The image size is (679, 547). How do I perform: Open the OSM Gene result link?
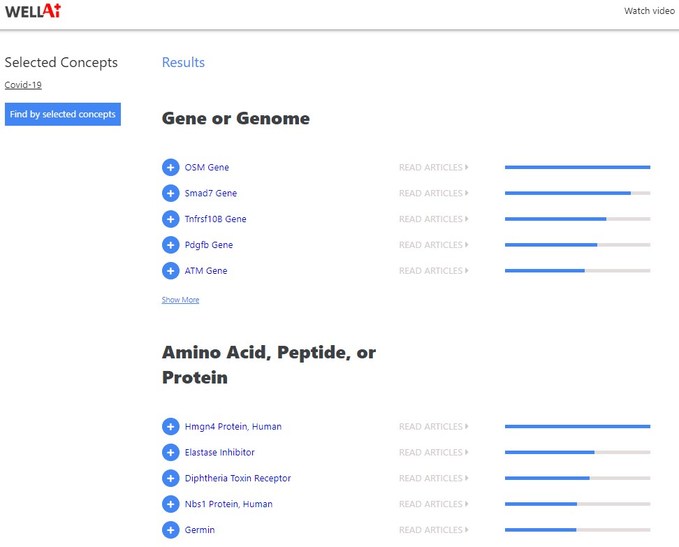tap(207, 167)
